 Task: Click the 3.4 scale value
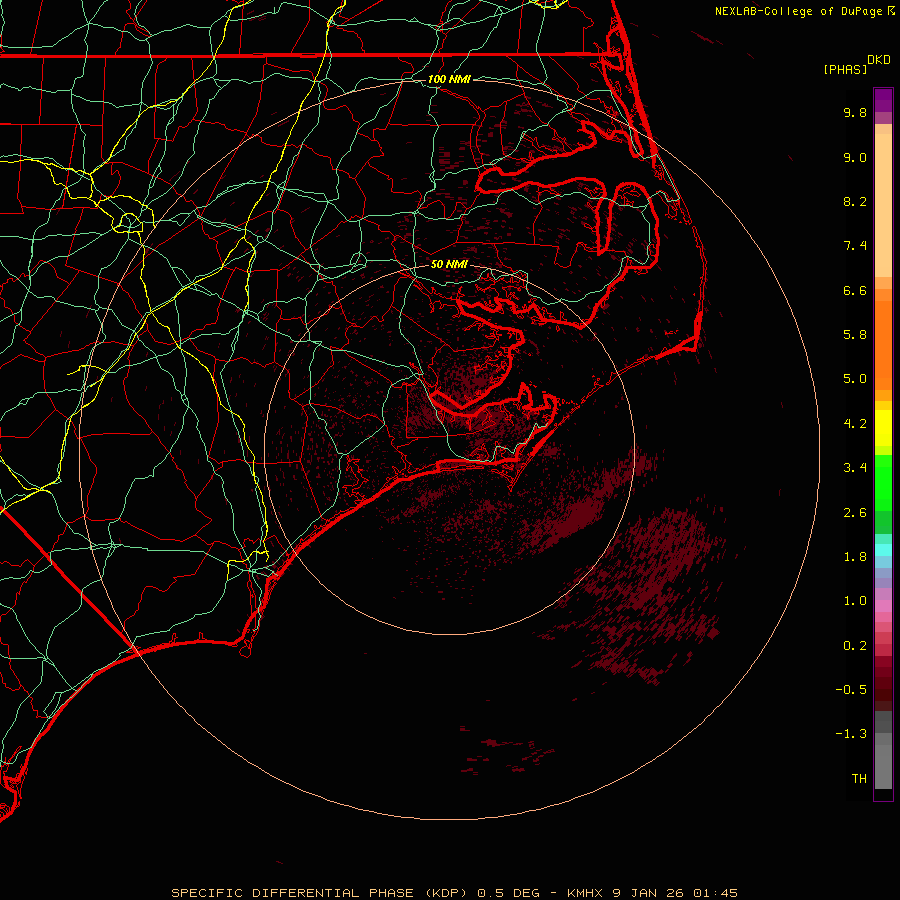pyautogui.click(x=855, y=468)
